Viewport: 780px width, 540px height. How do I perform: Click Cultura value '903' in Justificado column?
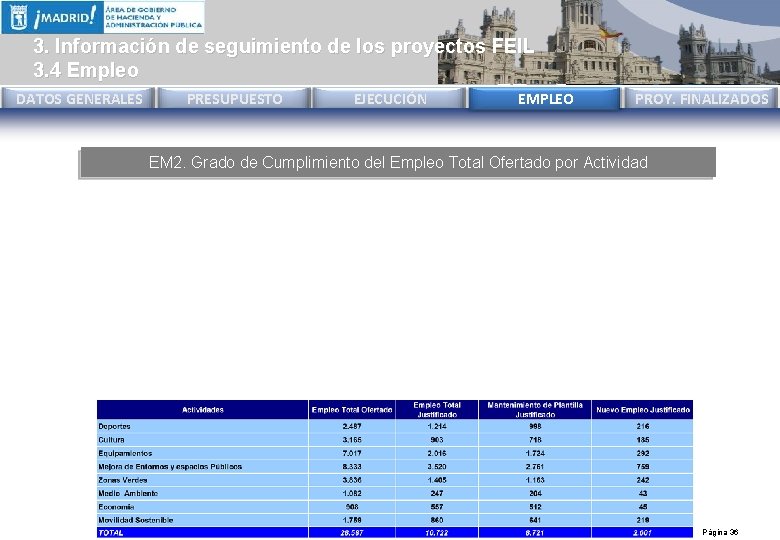tap(437, 440)
